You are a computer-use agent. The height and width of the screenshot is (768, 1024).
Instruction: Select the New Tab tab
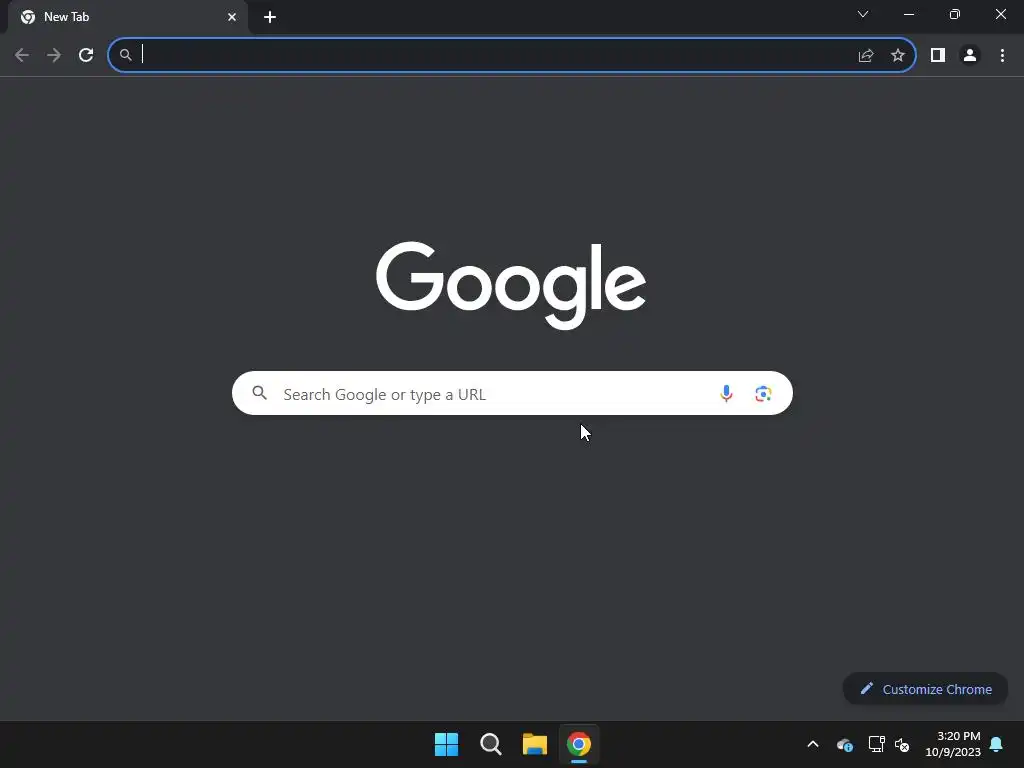[x=128, y=17]
